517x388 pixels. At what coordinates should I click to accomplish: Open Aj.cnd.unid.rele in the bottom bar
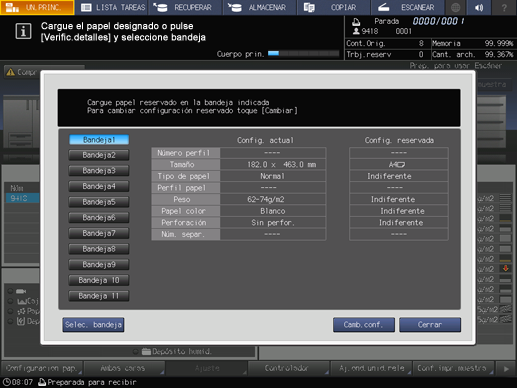click(x=371, y=368)
